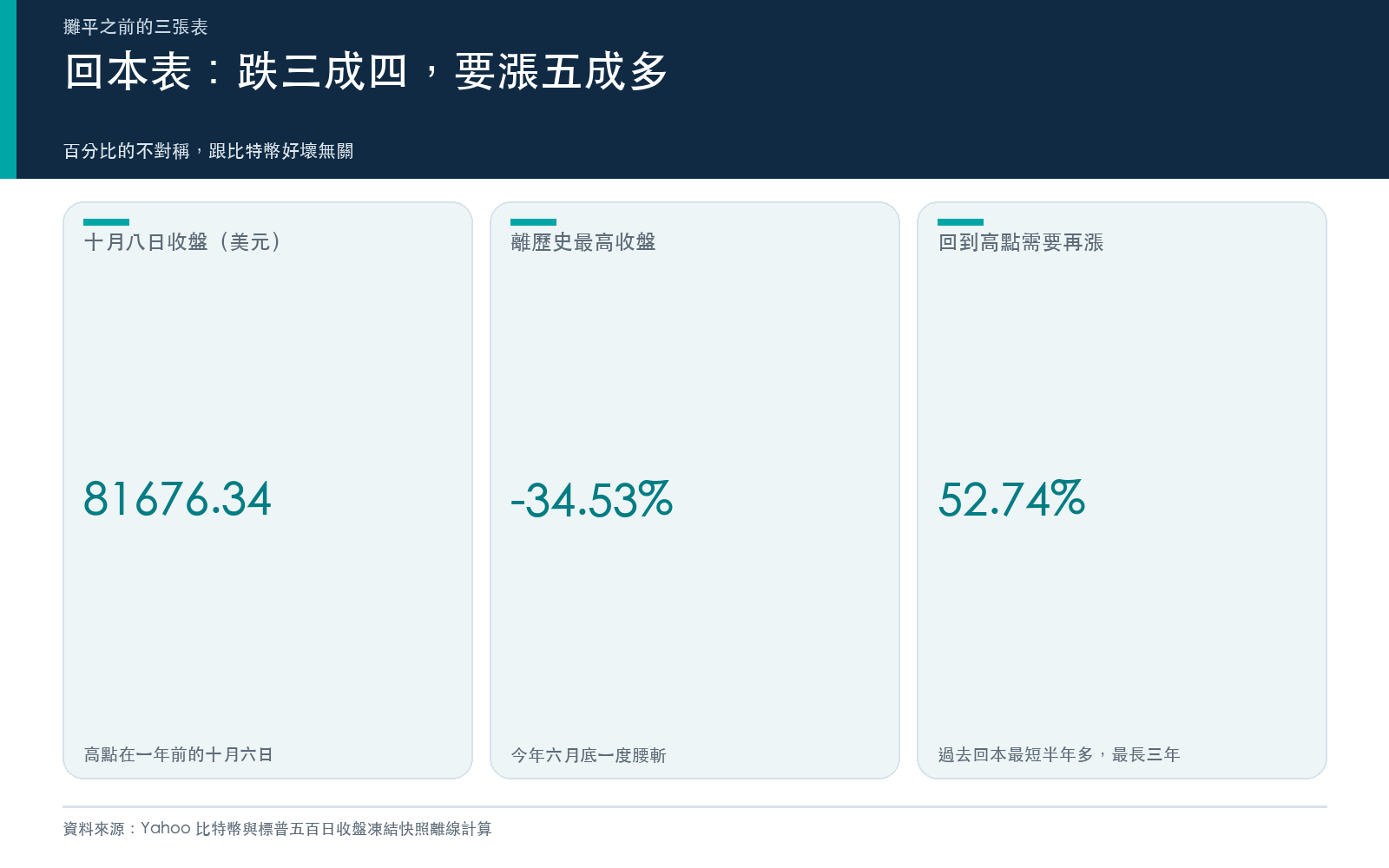Click subtitle 百分比的不對稱,跟比特幣好壞無關

(x=208, y=151)
